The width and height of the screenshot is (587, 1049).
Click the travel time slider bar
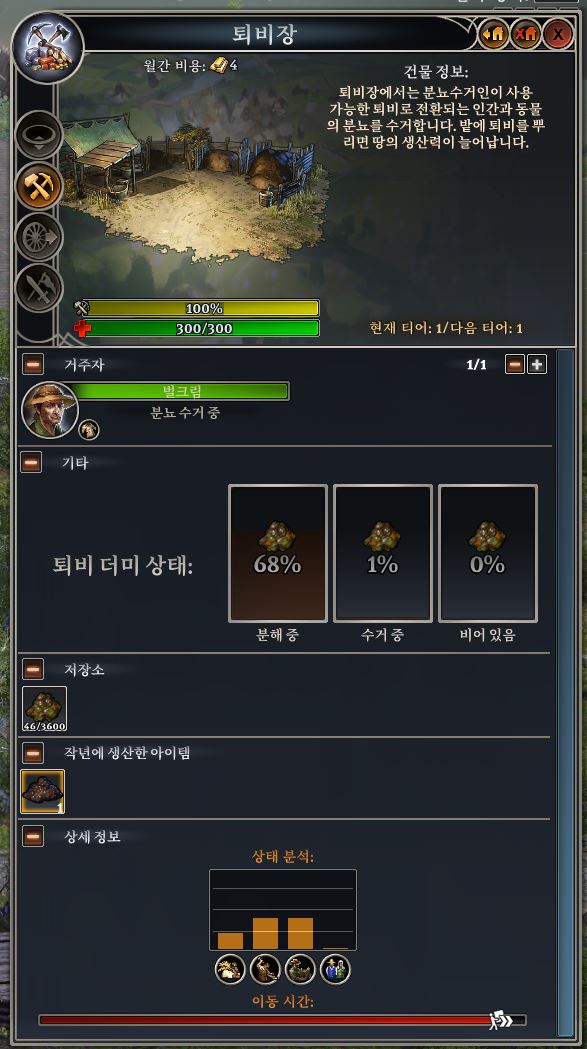tap(282, 1020)
